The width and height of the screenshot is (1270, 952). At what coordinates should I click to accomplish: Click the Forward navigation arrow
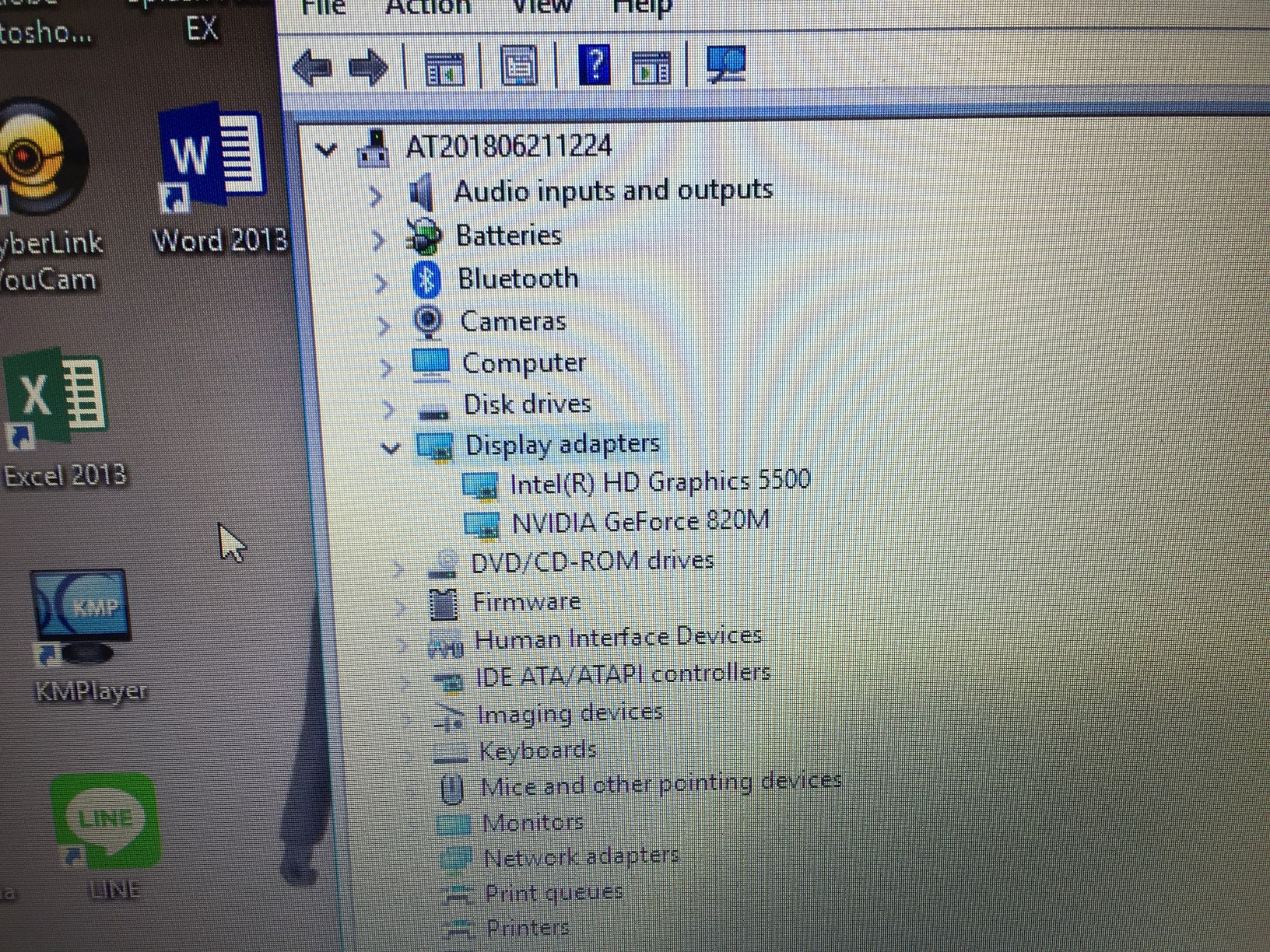pos(367,68)
